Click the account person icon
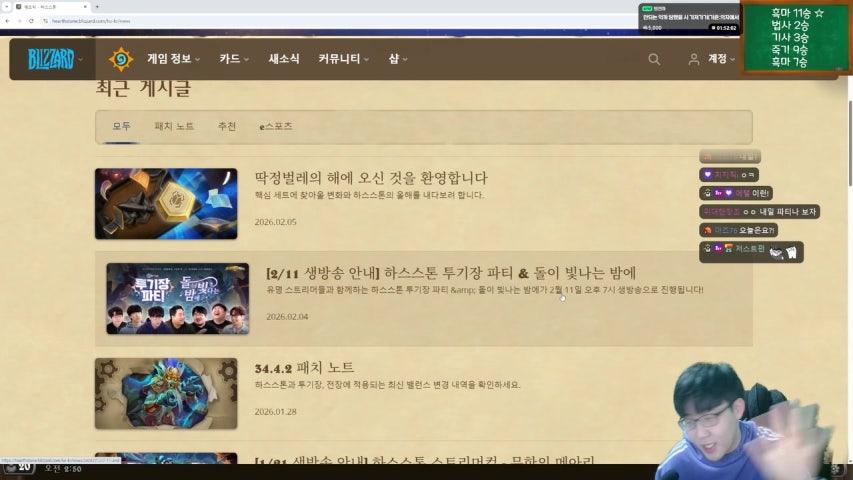853x480 pixels. tap(694, 59)
